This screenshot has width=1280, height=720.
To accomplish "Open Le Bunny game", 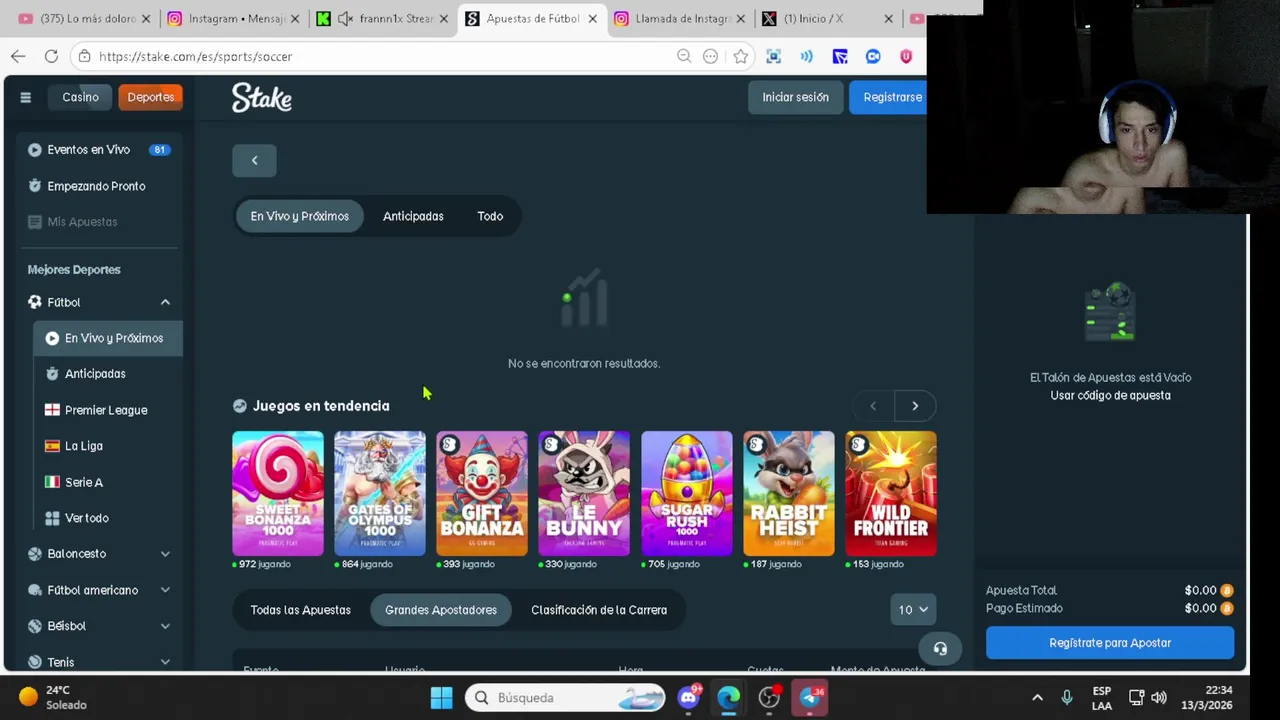I will [x=584, y=493].
